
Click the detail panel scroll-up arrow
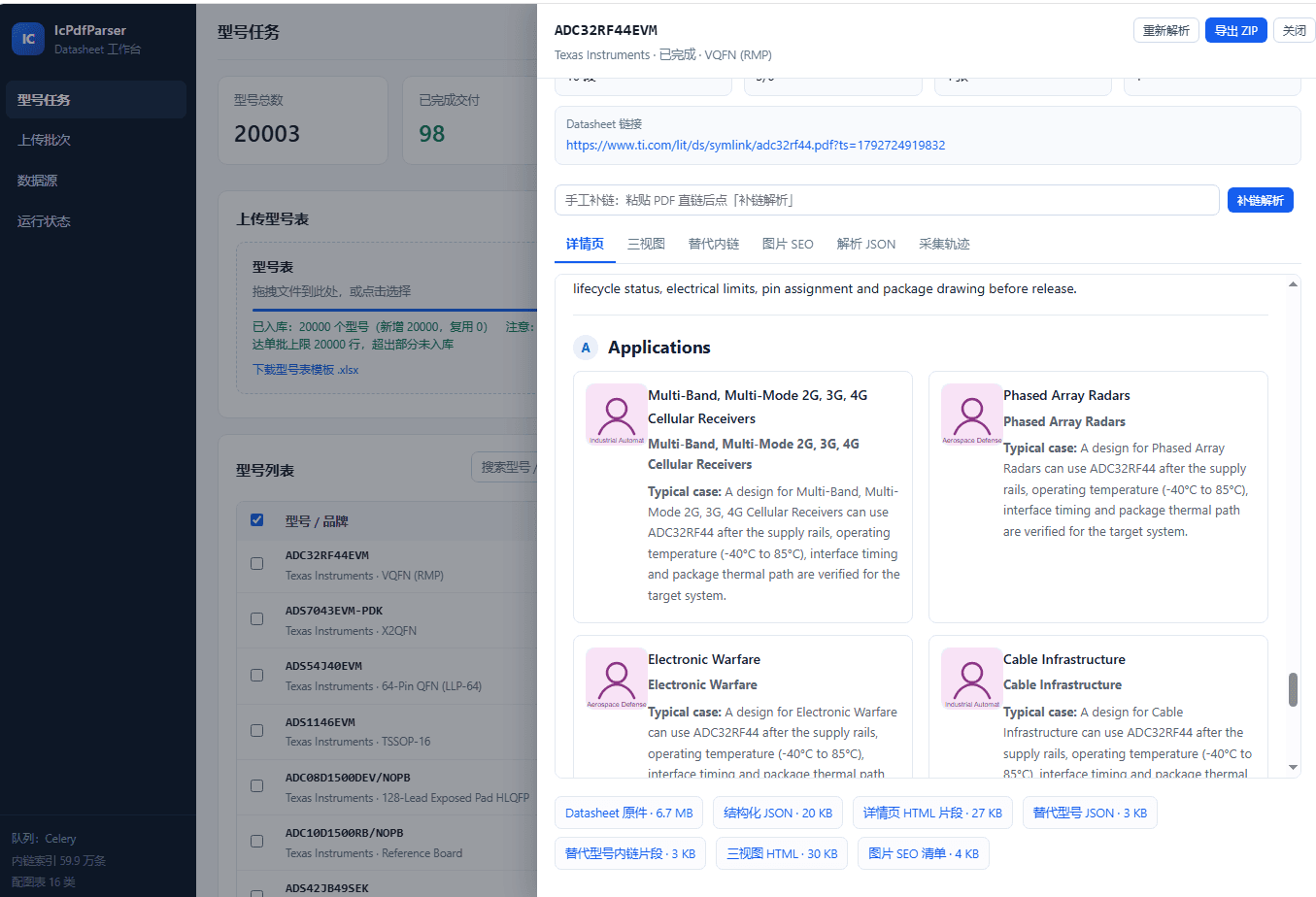[1293, 284]
